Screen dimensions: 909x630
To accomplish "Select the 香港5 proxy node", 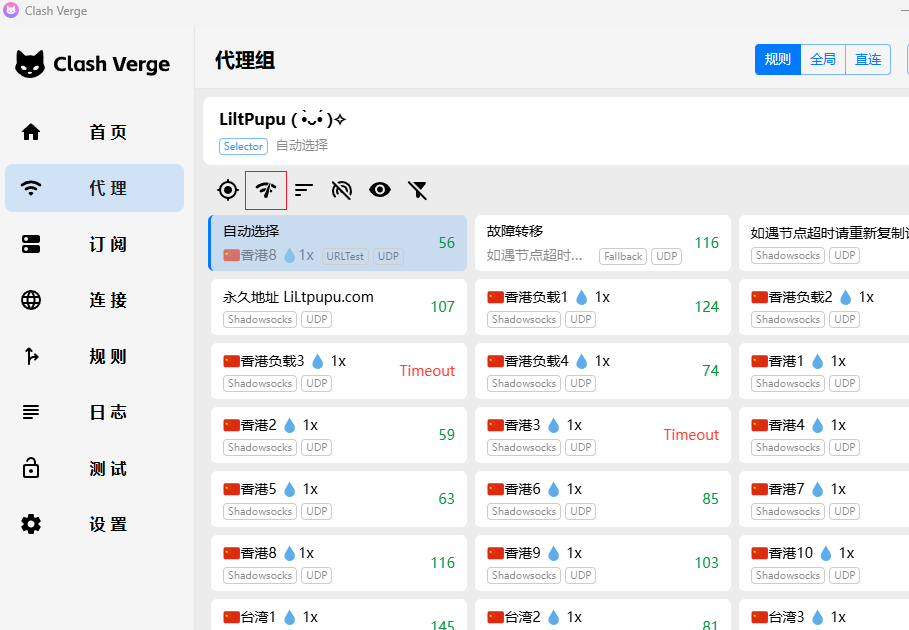I will point(337,499).
